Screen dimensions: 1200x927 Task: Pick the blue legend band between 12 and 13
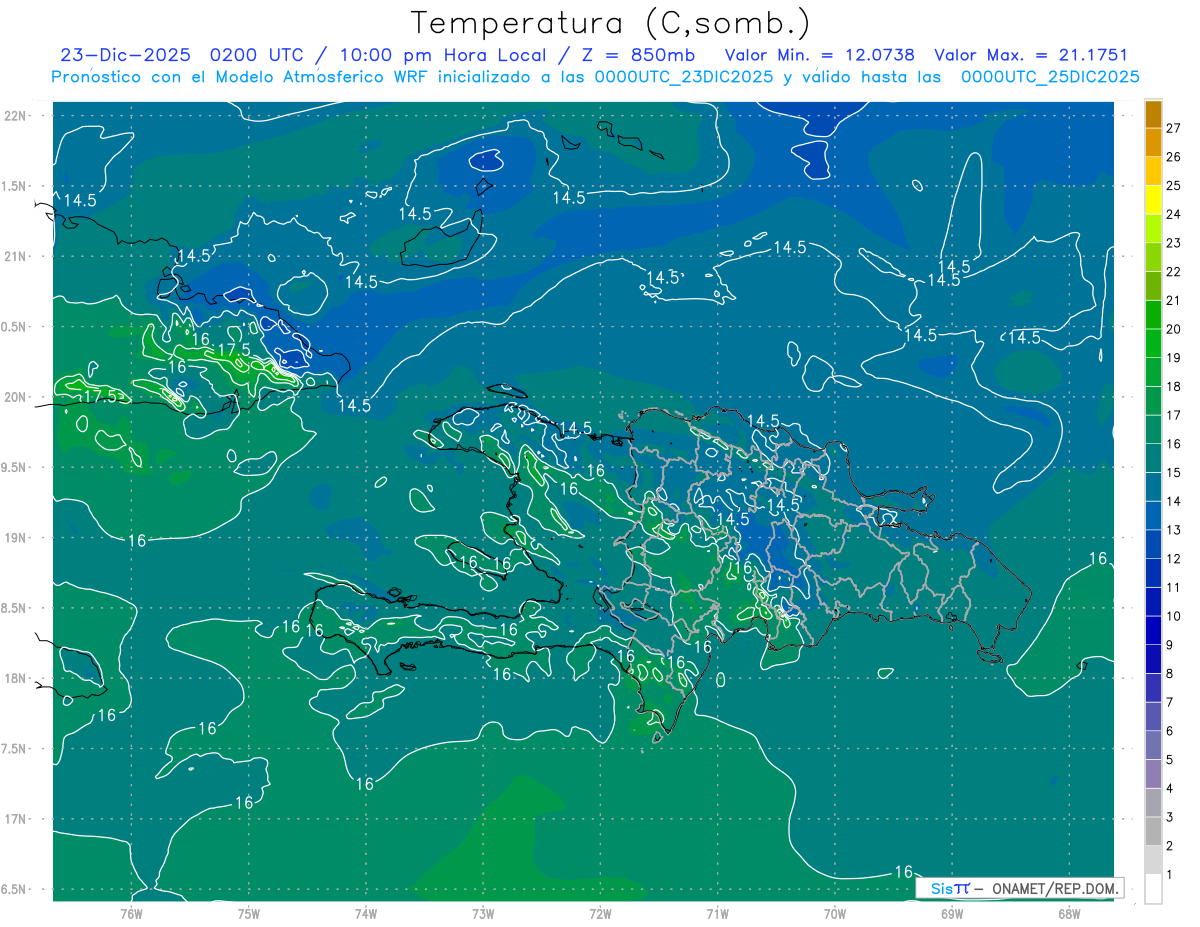(x=1153, y=544)
